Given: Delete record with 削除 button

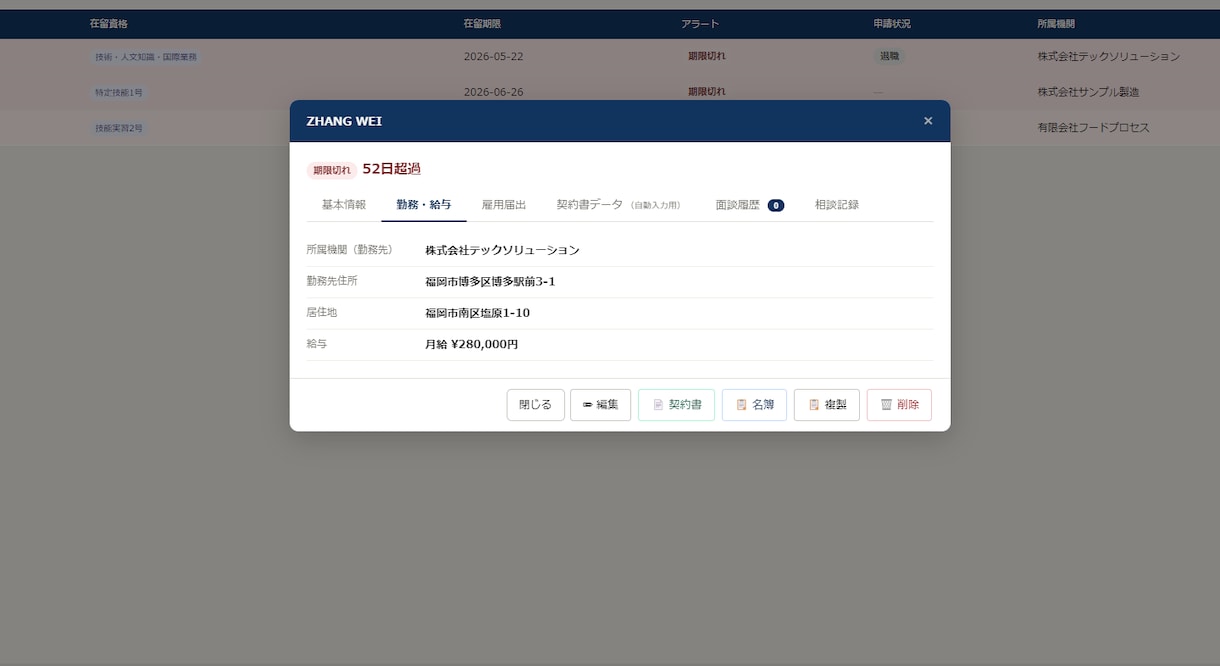Looking at the screenshot, I should click(899, 405).
